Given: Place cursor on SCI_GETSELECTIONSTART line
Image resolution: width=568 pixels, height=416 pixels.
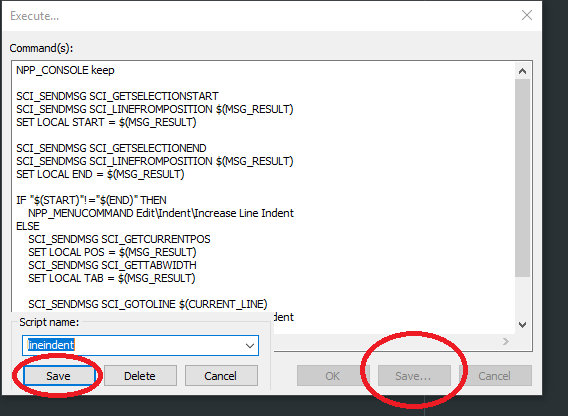Looking at the screenshot, I should 117,96.
